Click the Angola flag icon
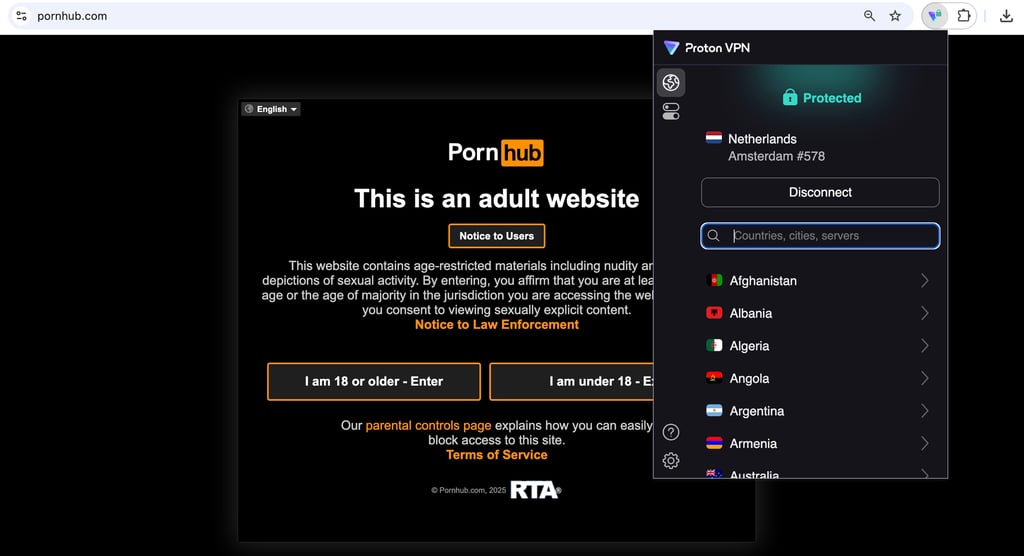This screenshot has height=556, width=1024. pyautogui.click(x=714, y=378)
